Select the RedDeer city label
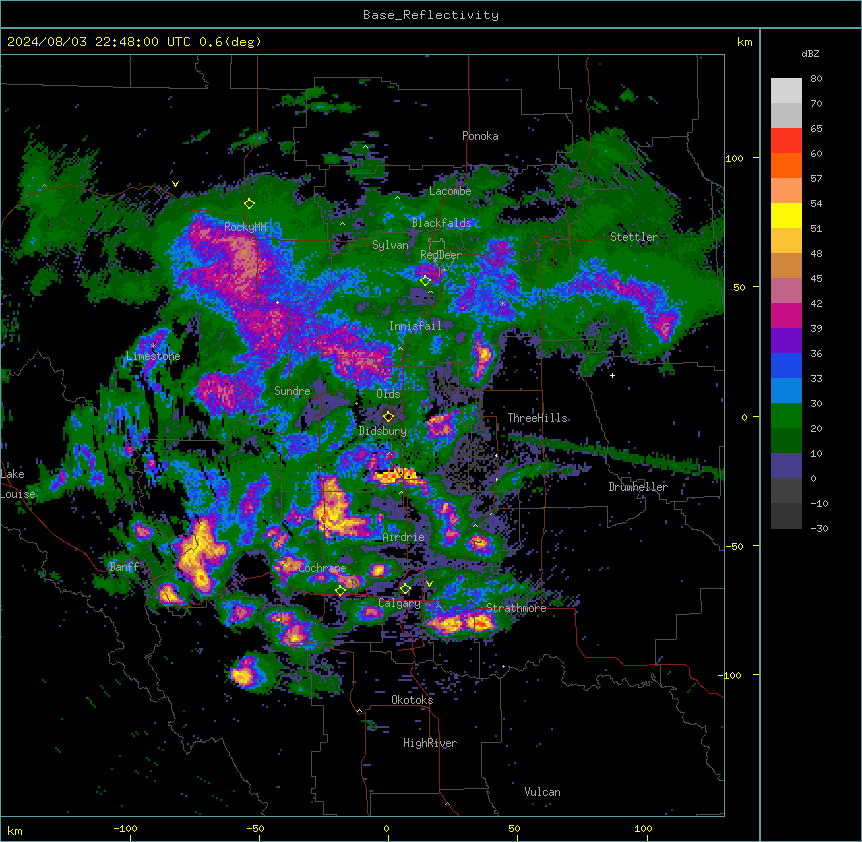The width and height of the screenshot is (862, 842). (441, 255)
